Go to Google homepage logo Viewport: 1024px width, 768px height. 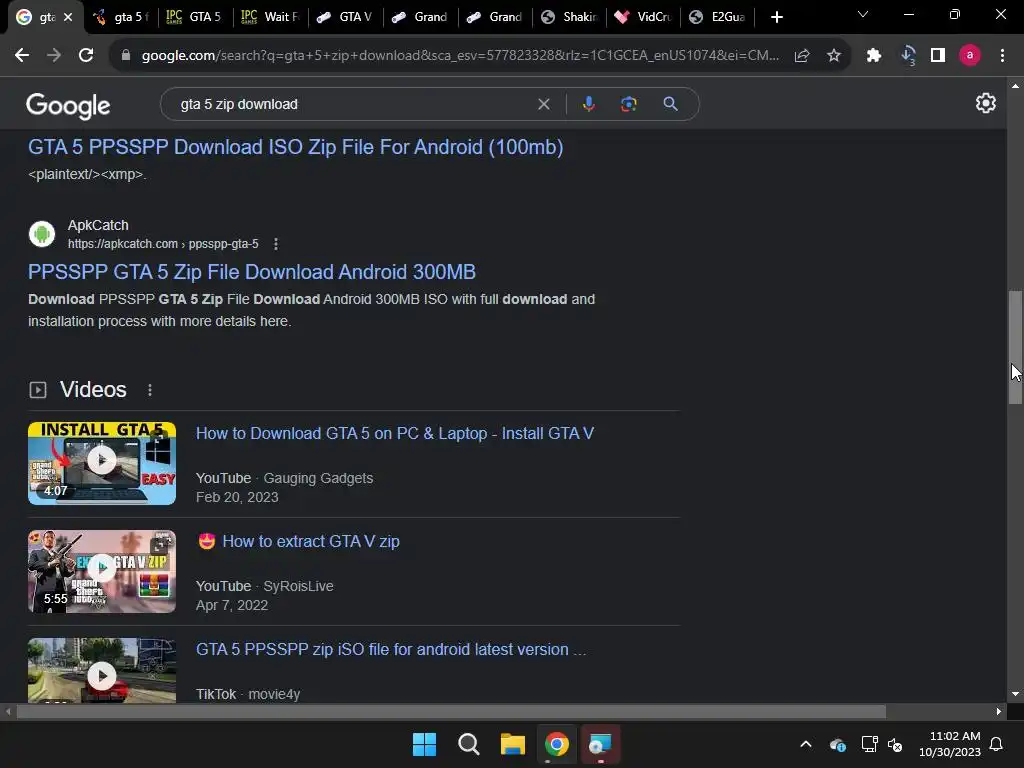coord(68,105)
